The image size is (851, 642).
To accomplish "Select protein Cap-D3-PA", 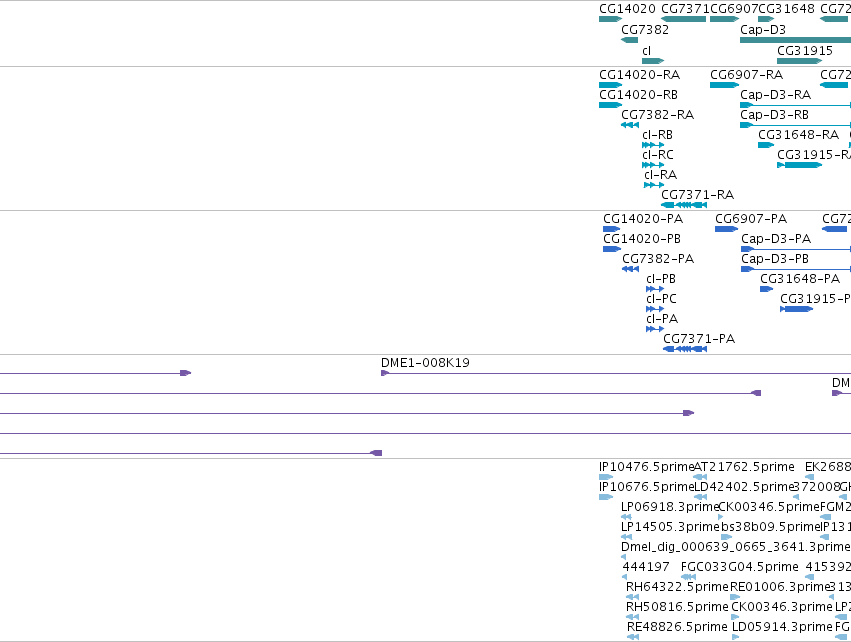I will 776,239.
